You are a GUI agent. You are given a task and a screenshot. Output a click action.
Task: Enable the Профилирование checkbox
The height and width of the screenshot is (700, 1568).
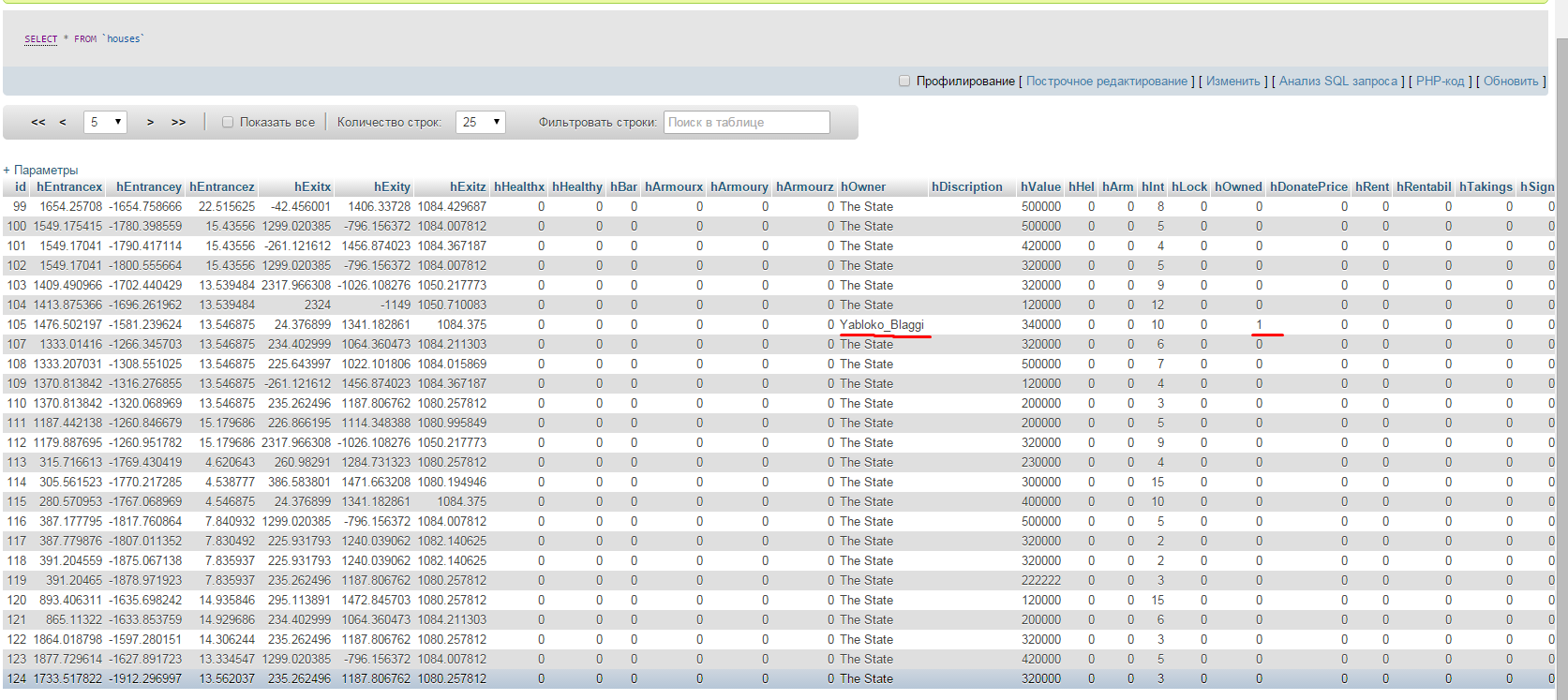[x=904, y=82]
